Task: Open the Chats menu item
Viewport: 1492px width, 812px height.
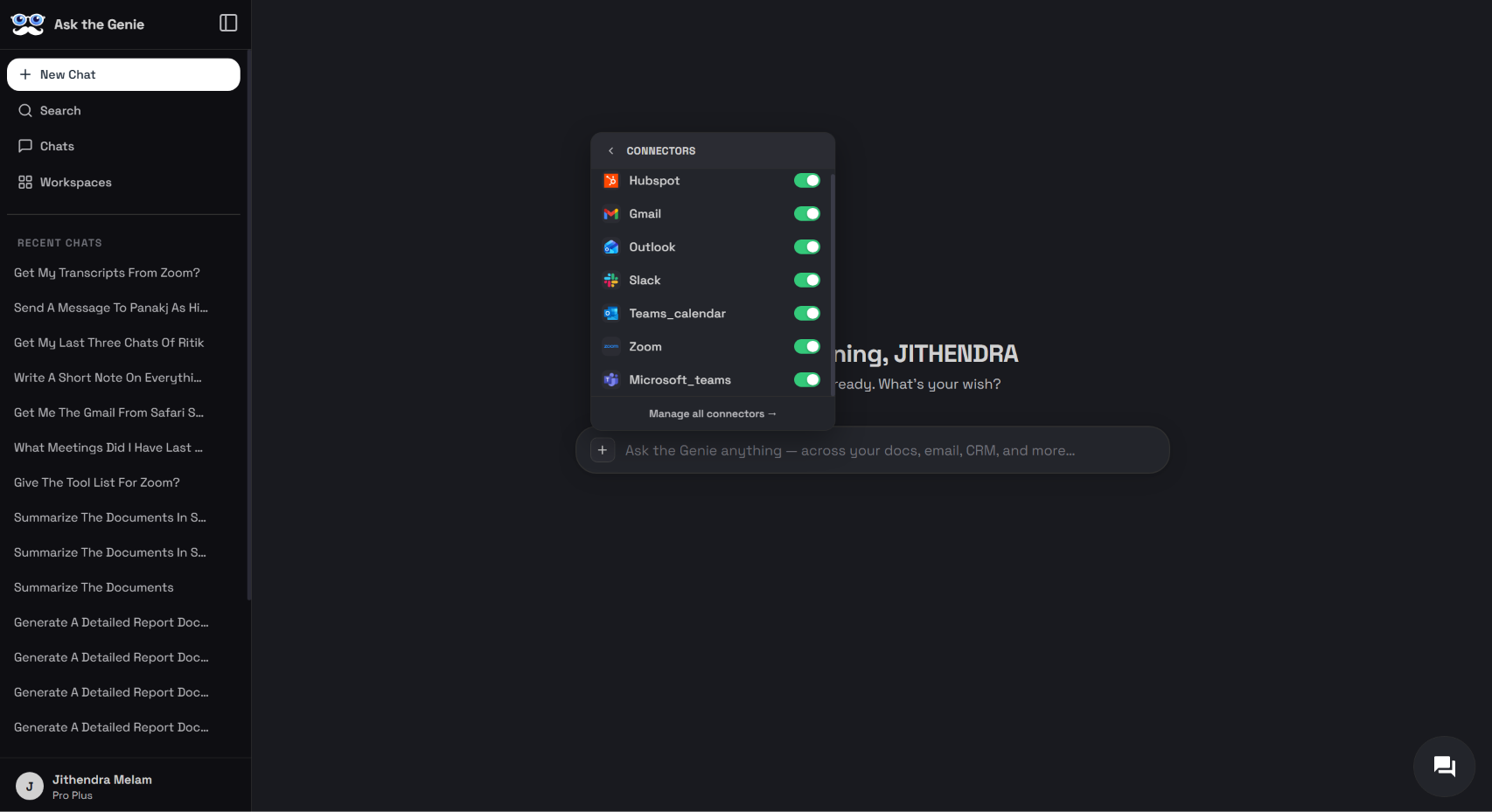Action: click(x=123, y=146)
